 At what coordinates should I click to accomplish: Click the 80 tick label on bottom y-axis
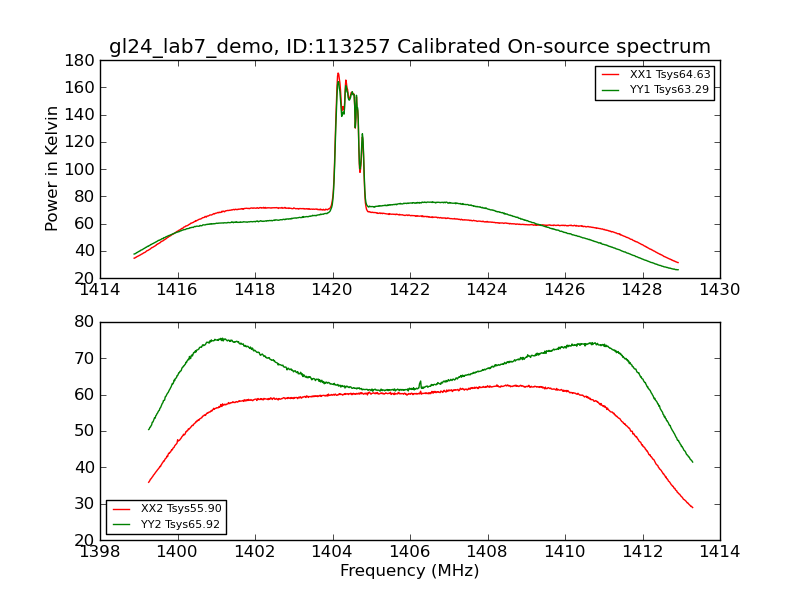[84, 322]
